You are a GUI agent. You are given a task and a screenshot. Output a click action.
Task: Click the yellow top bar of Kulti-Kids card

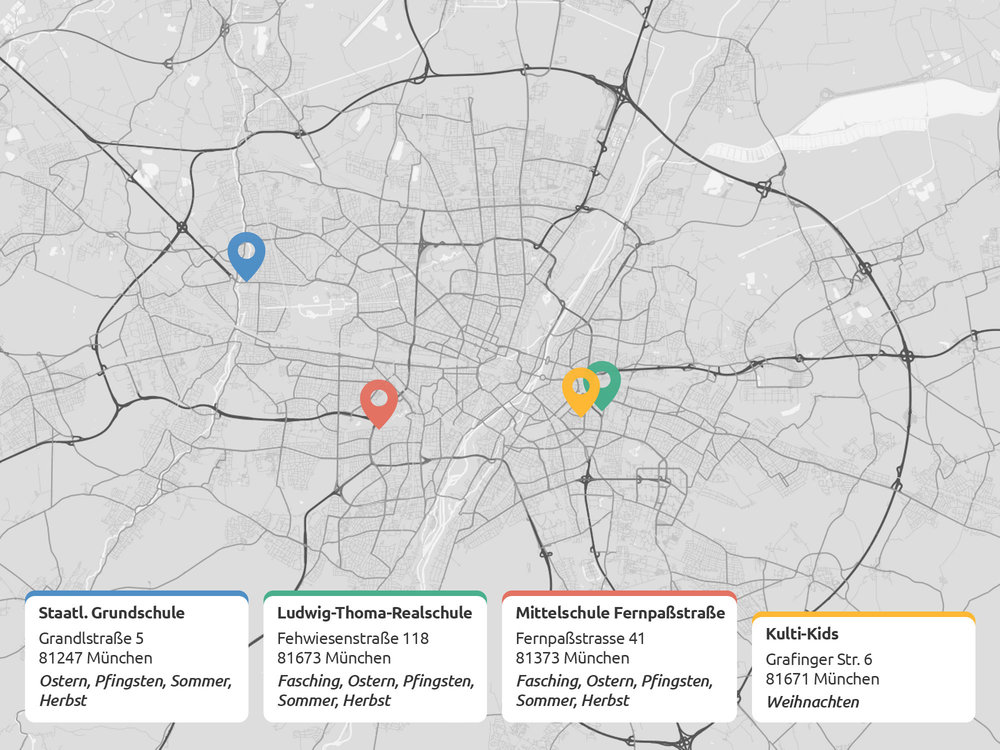(x=863, y=615)
